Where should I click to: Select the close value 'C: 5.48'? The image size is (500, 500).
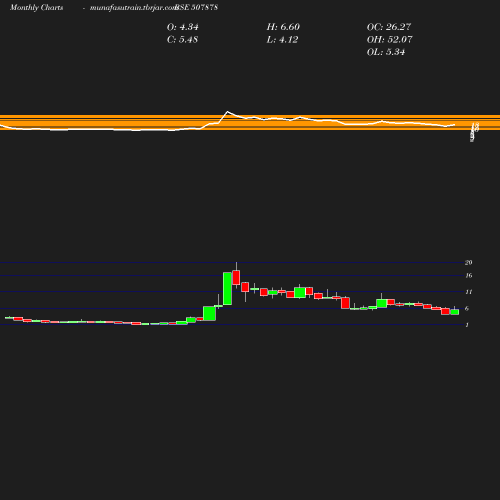coord(182,40)
